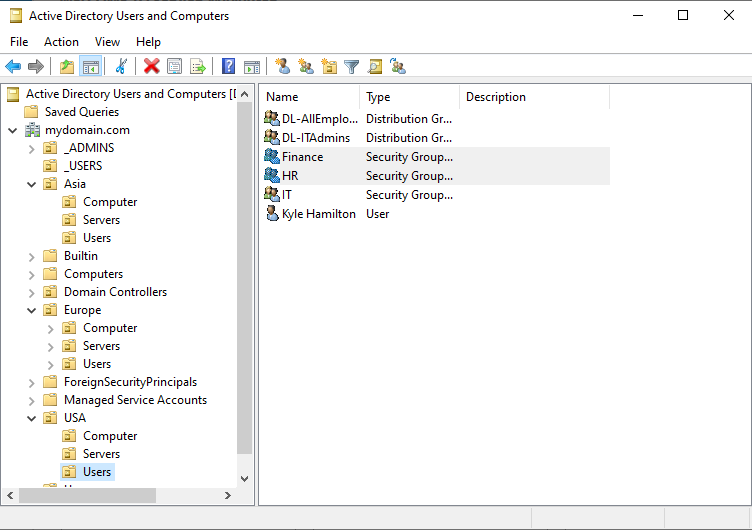
Task: Expand Servers under Europe
Action: click(51, 347)
